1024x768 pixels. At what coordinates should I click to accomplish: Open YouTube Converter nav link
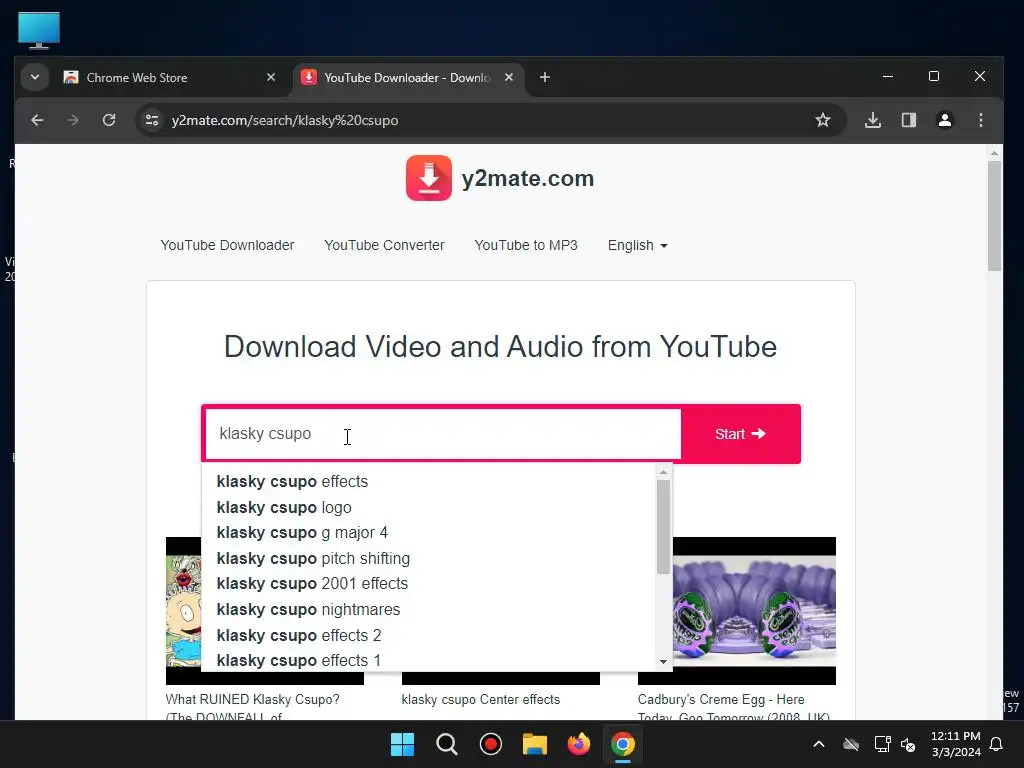(x=384, y=246)
